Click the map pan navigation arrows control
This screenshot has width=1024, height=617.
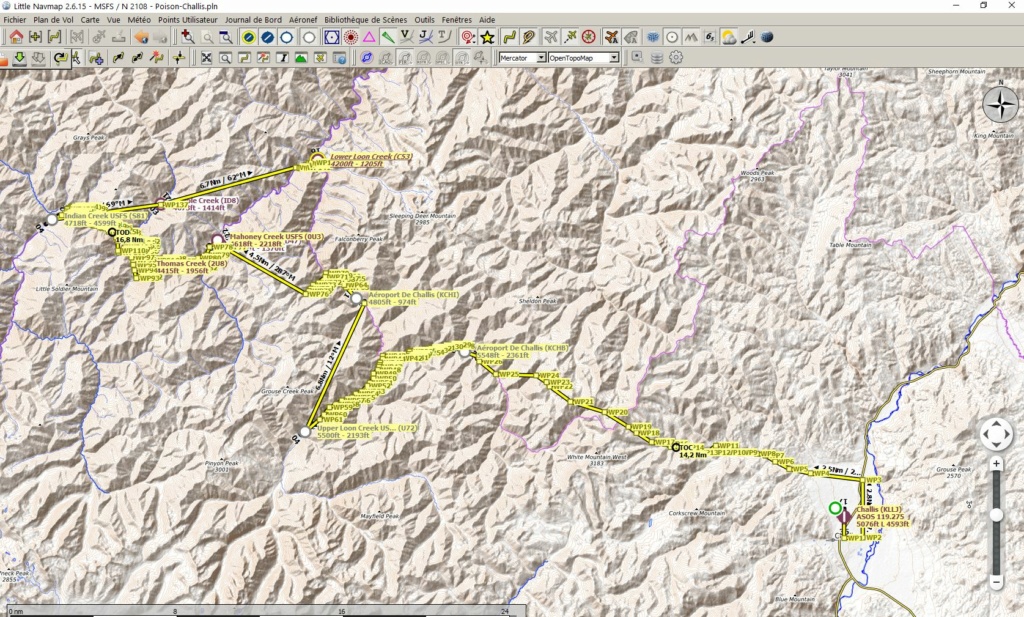click(x=996, y=434)
